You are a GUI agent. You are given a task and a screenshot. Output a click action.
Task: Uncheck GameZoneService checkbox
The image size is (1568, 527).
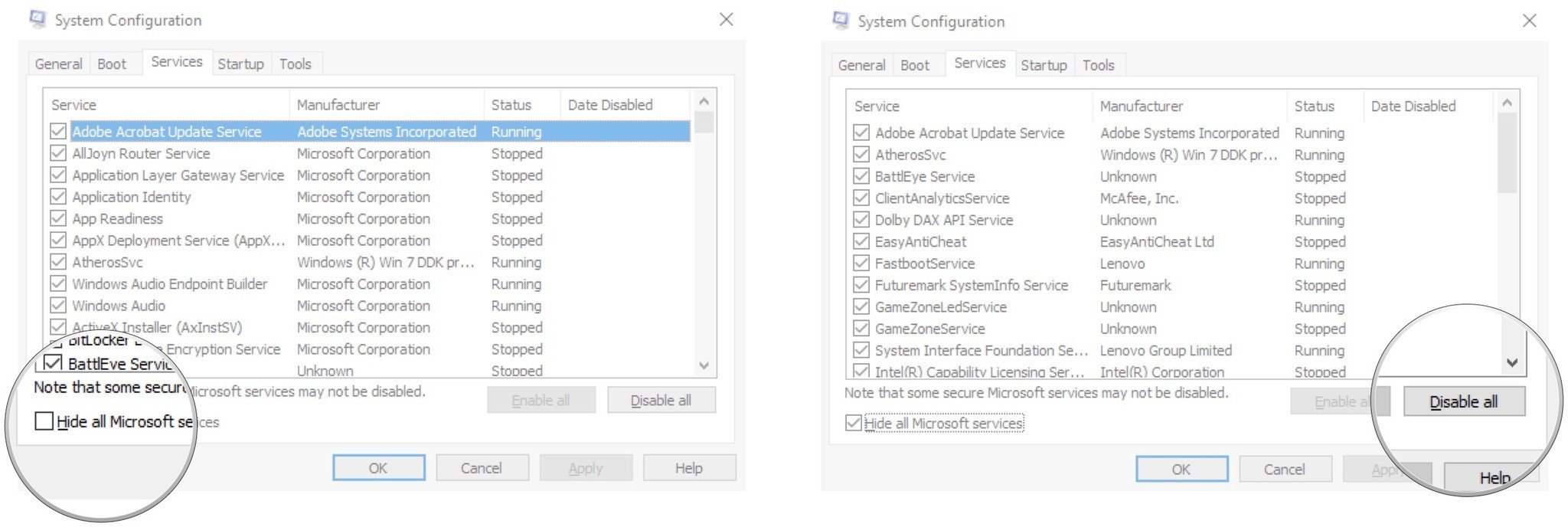pyautogui.click(x=861, y=329)
